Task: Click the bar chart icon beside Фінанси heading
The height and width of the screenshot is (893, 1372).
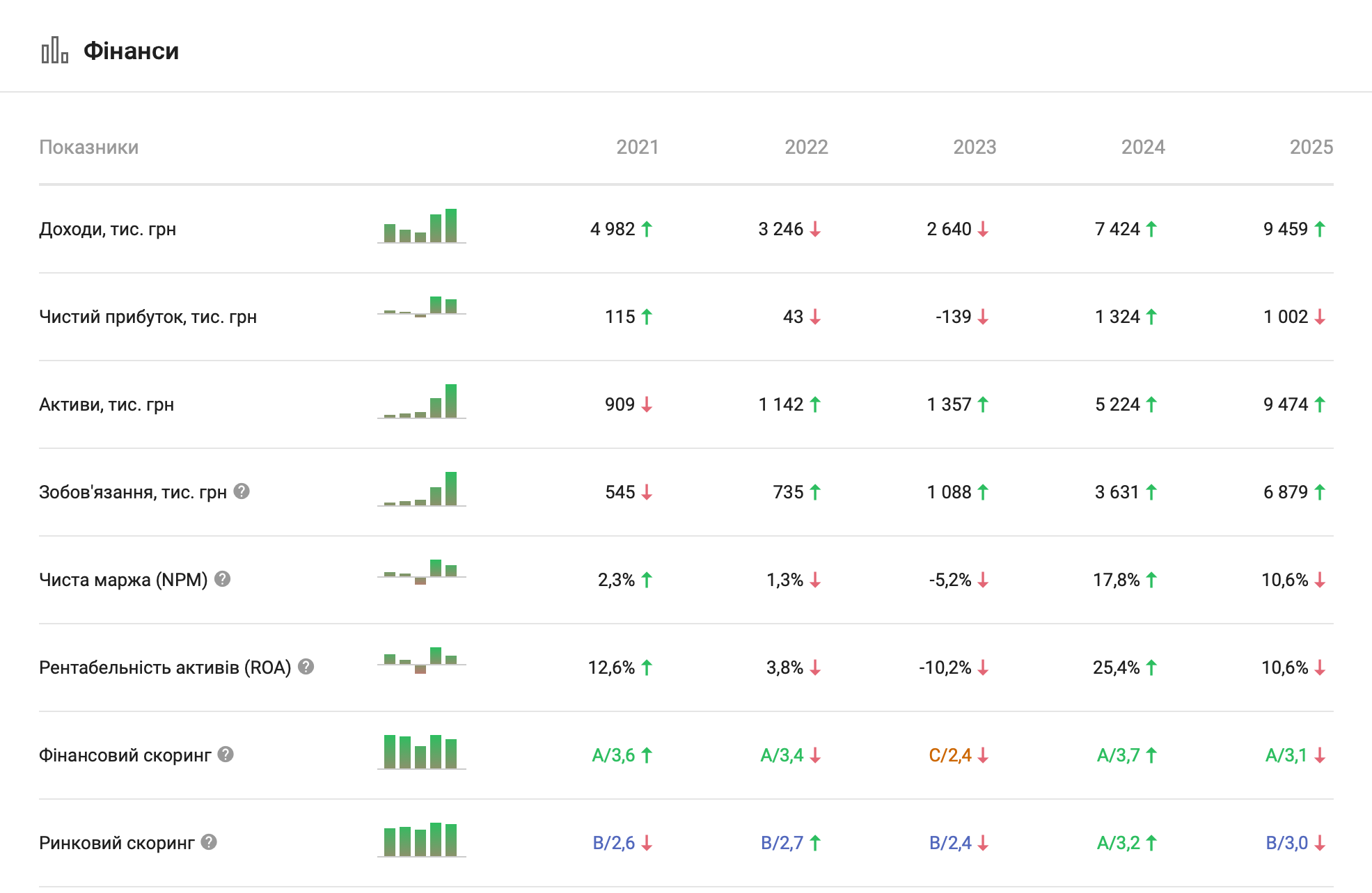Action: 54,51
